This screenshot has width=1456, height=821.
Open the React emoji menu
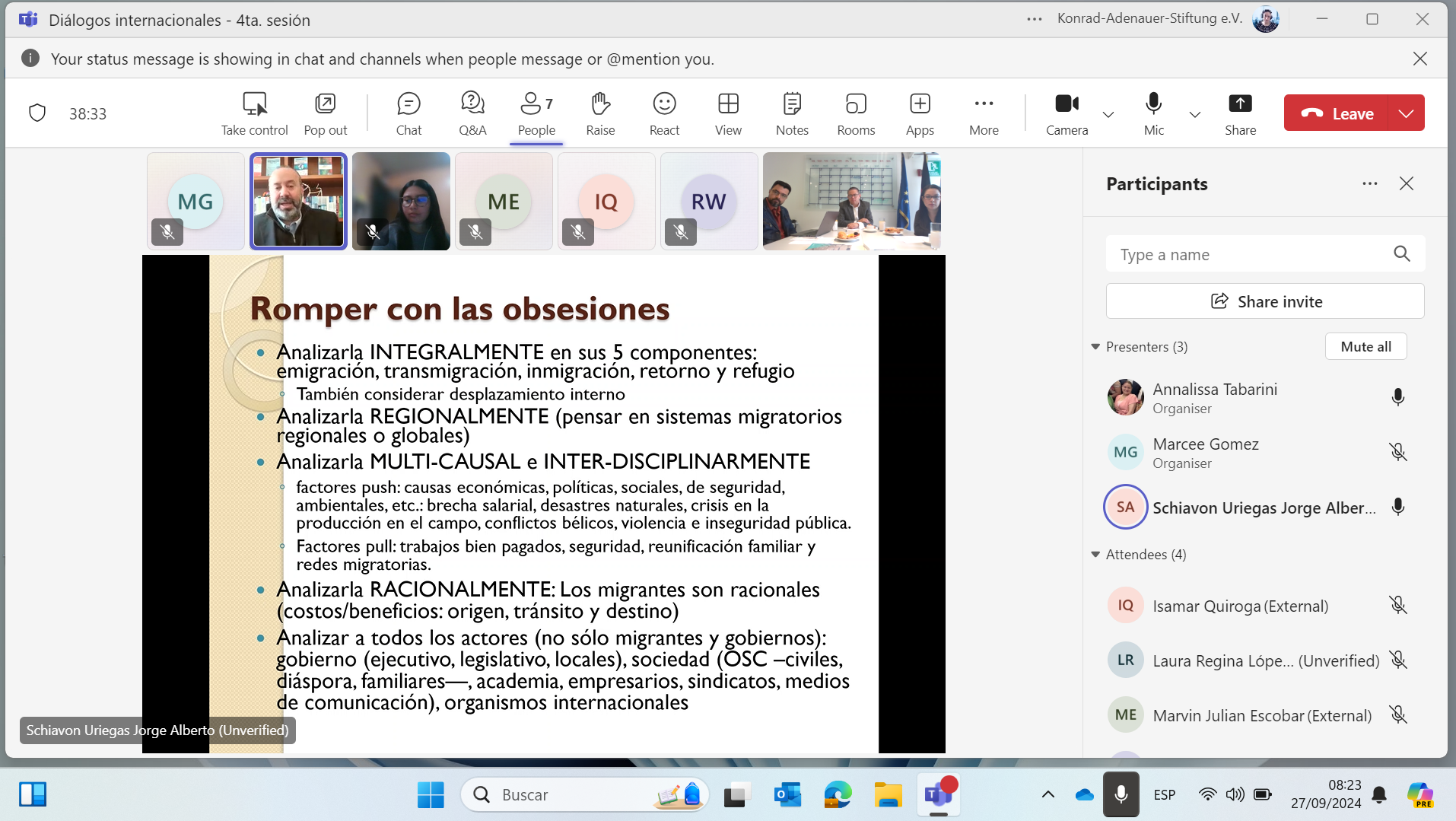tap(664, 113)
